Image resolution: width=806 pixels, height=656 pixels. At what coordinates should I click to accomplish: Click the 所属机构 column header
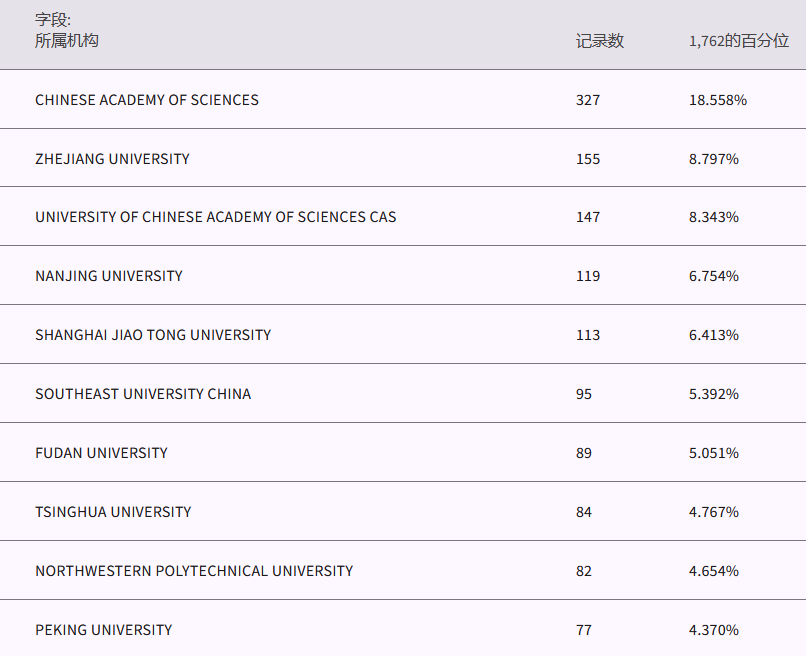pyautogui.click(x=67, y=40)
